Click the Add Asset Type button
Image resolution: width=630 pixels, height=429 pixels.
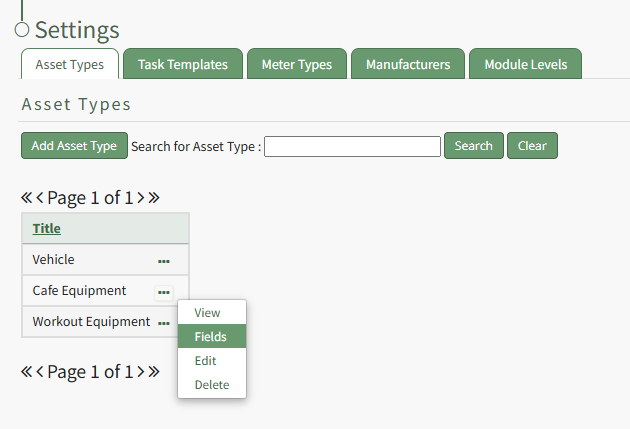click(74, 145)
